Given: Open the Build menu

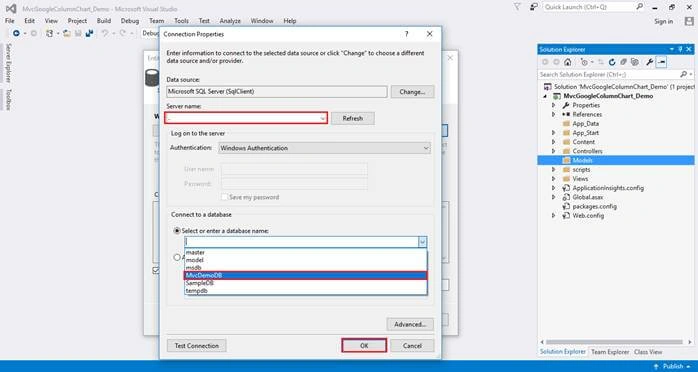Looking at the screenshot, I should click(x=104, y=21).
